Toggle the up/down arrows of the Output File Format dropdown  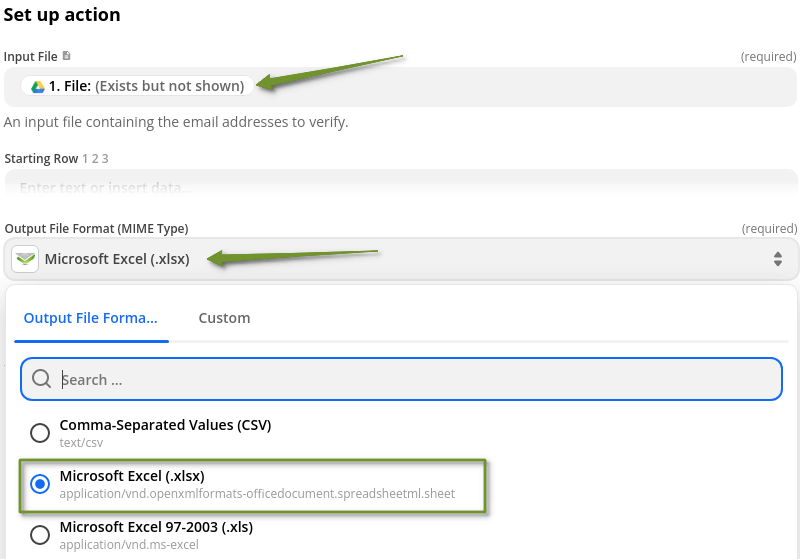click(777, 260)
